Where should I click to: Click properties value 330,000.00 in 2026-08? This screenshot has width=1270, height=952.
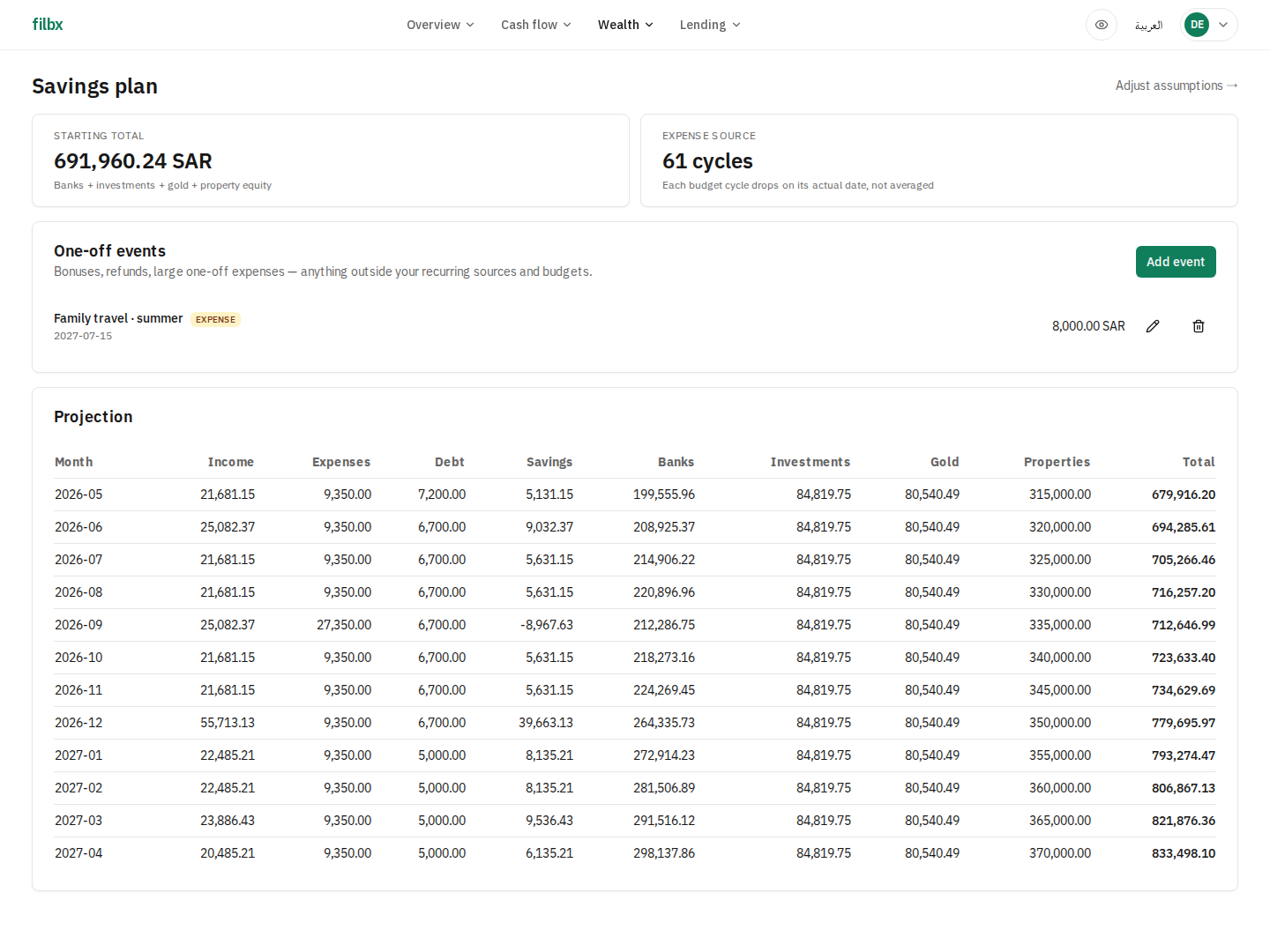(1060, 592)
